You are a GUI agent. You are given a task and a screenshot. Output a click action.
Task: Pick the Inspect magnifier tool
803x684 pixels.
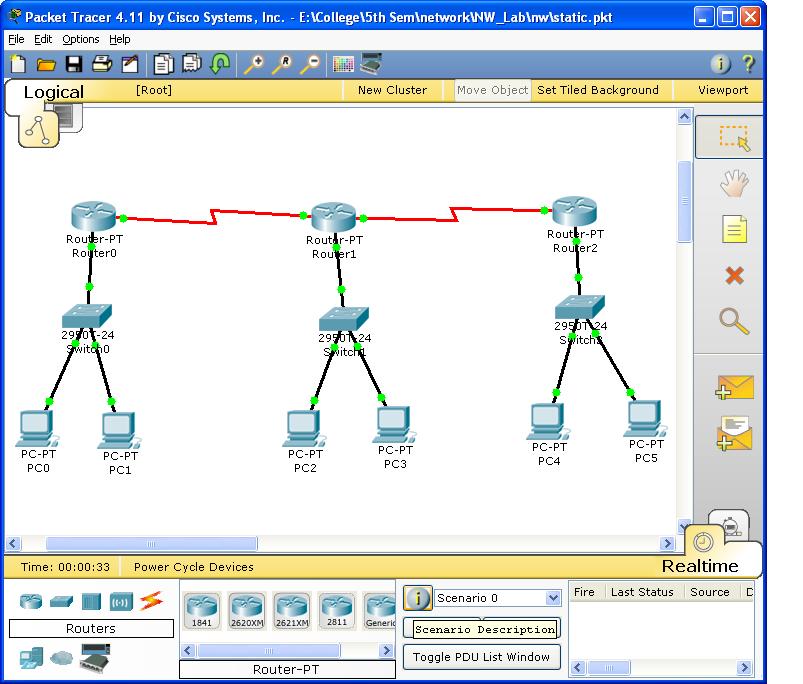pyautogui.click(x=734, y=322)
